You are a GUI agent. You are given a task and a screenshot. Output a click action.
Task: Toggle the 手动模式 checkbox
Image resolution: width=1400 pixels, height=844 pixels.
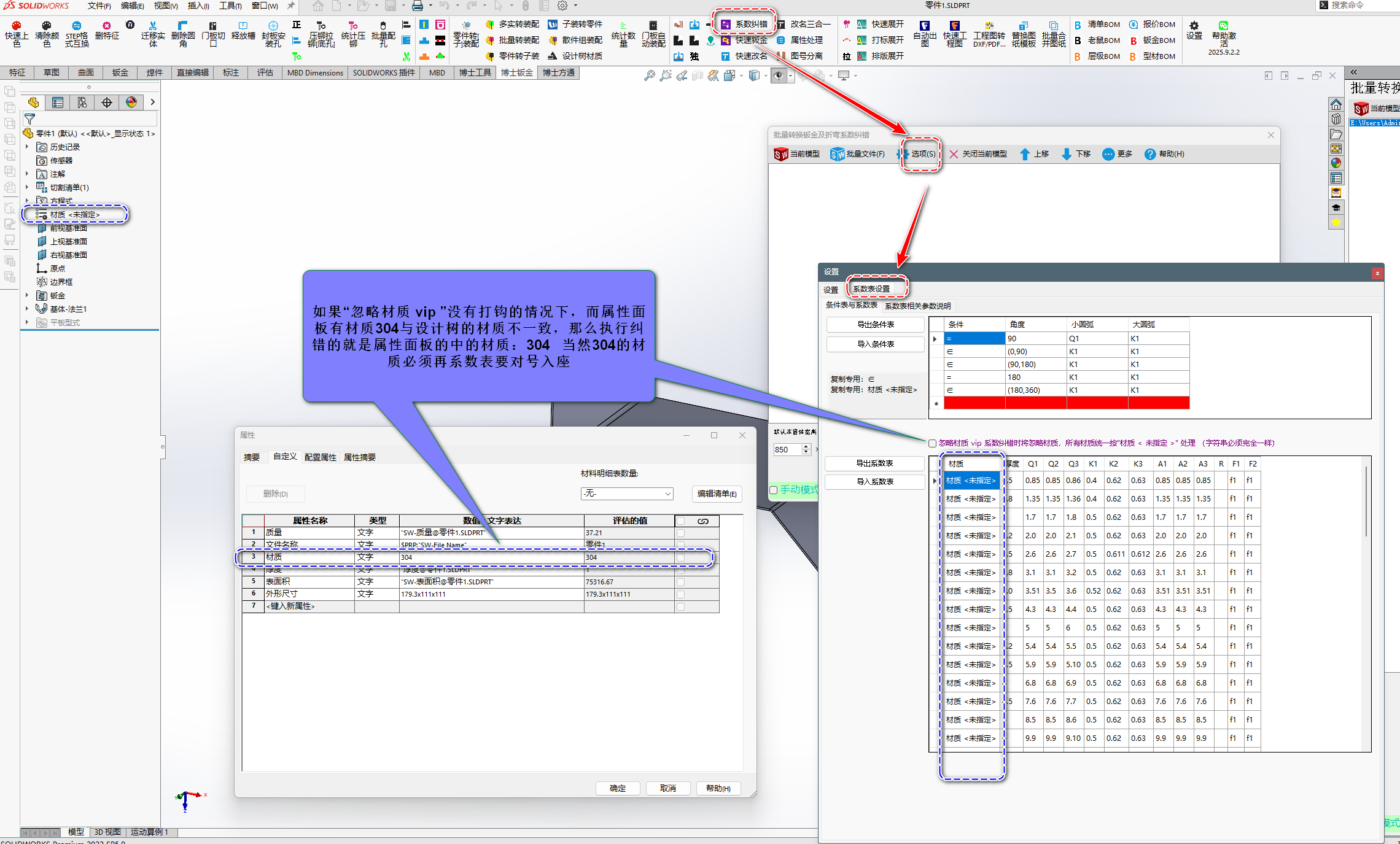[774, 490]
